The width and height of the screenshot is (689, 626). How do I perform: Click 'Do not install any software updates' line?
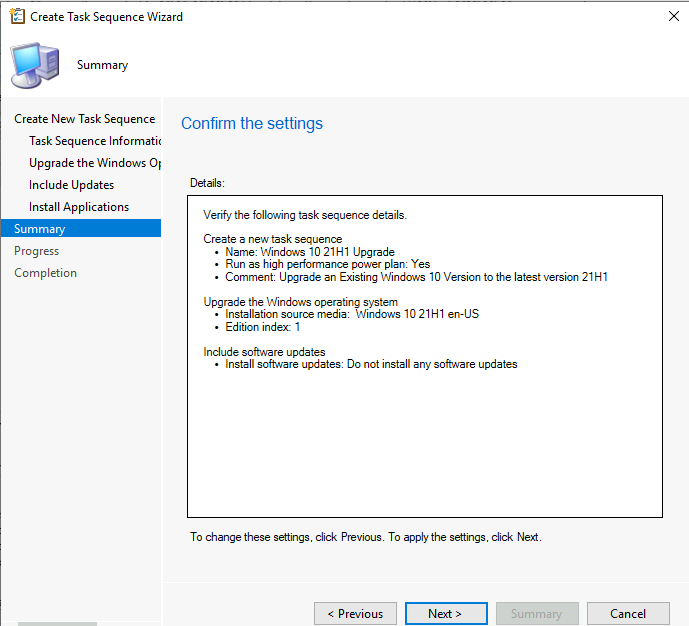pyautogui.click(x=371, y=364)
